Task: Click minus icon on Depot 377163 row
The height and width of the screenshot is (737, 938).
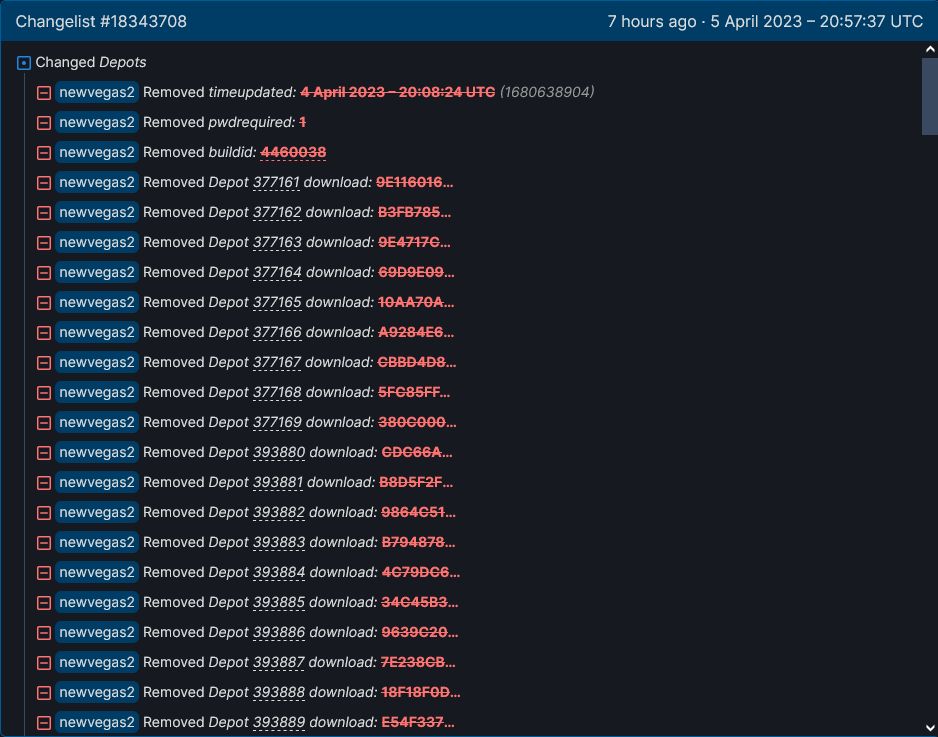Action: (44, 242)
